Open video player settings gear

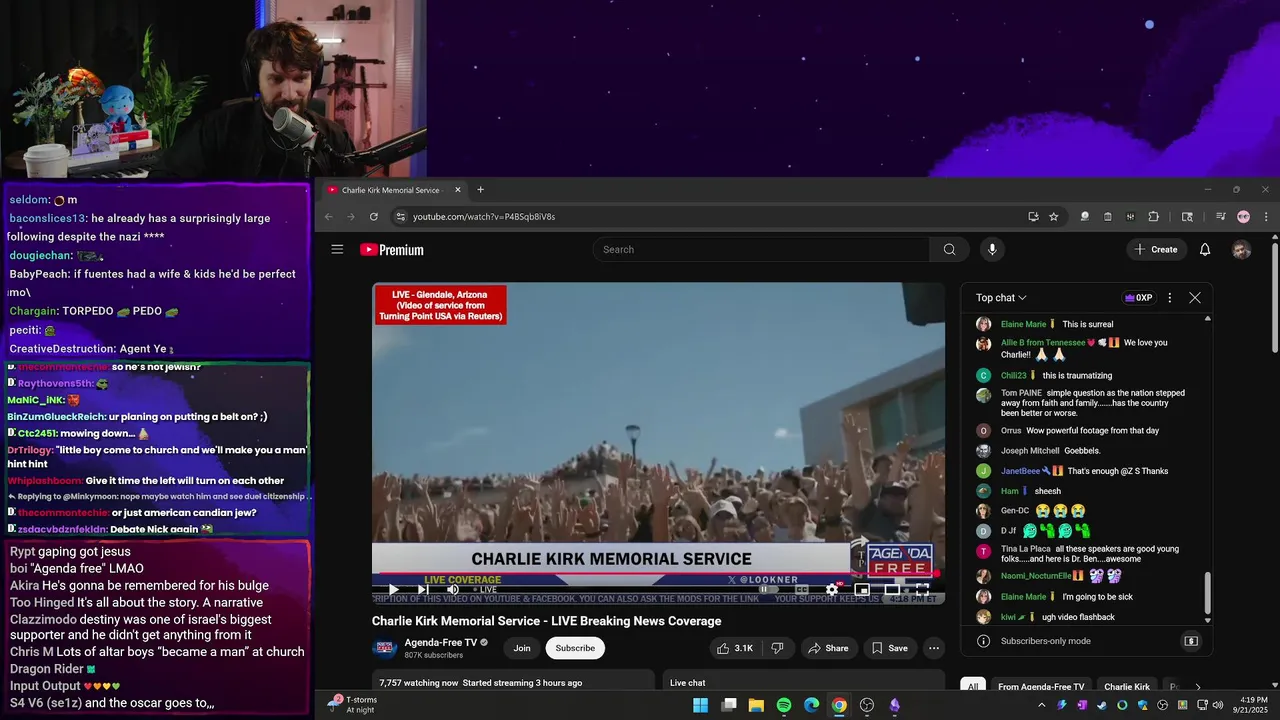coord(832,590)
